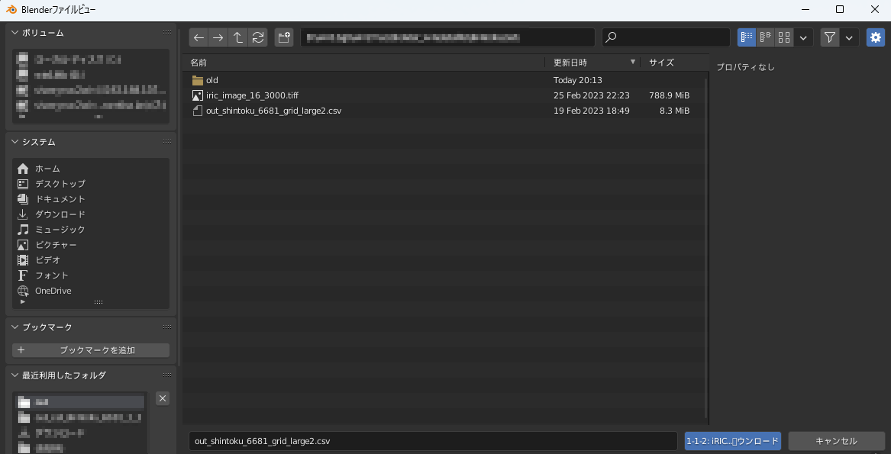Click the Today 20:13 date cell

[577, 80]
